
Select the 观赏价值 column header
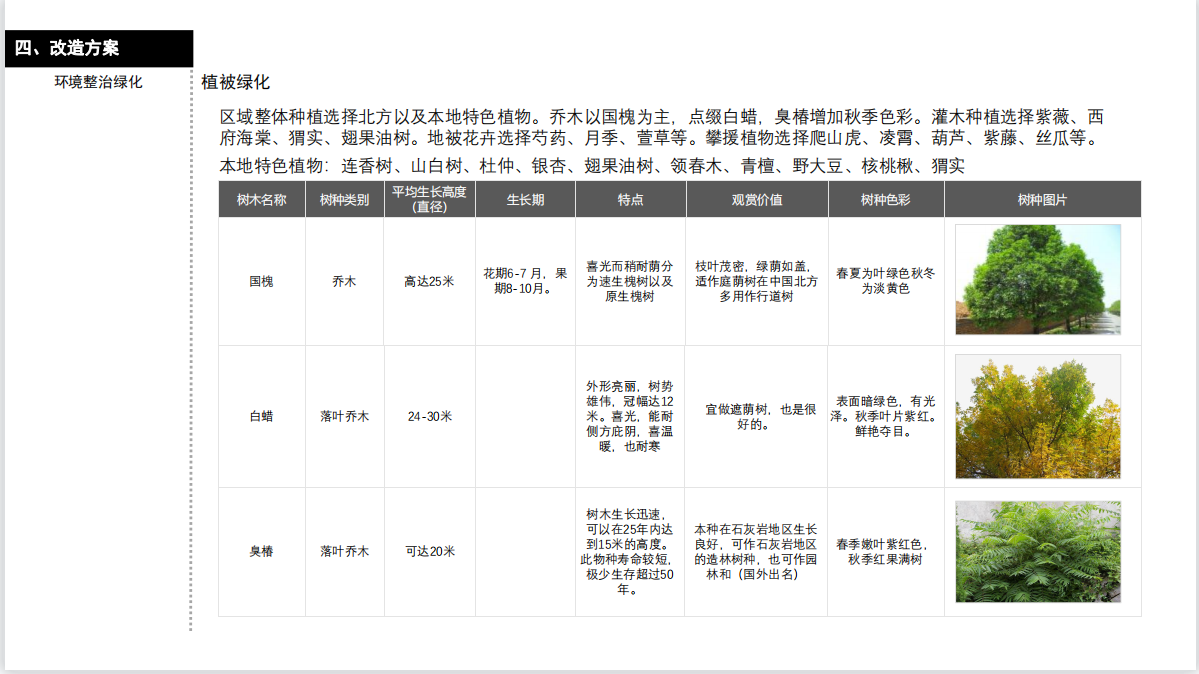pos(756,199)
